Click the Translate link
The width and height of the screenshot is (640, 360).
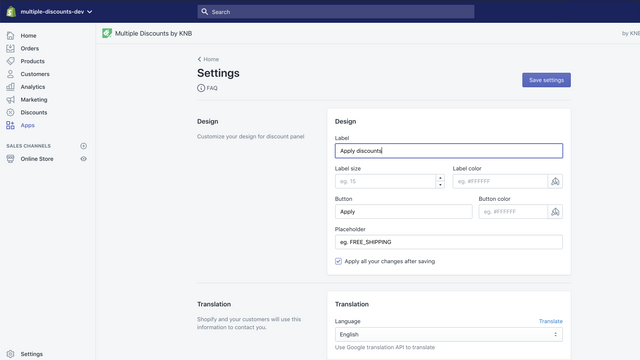(x=551, y=321)
